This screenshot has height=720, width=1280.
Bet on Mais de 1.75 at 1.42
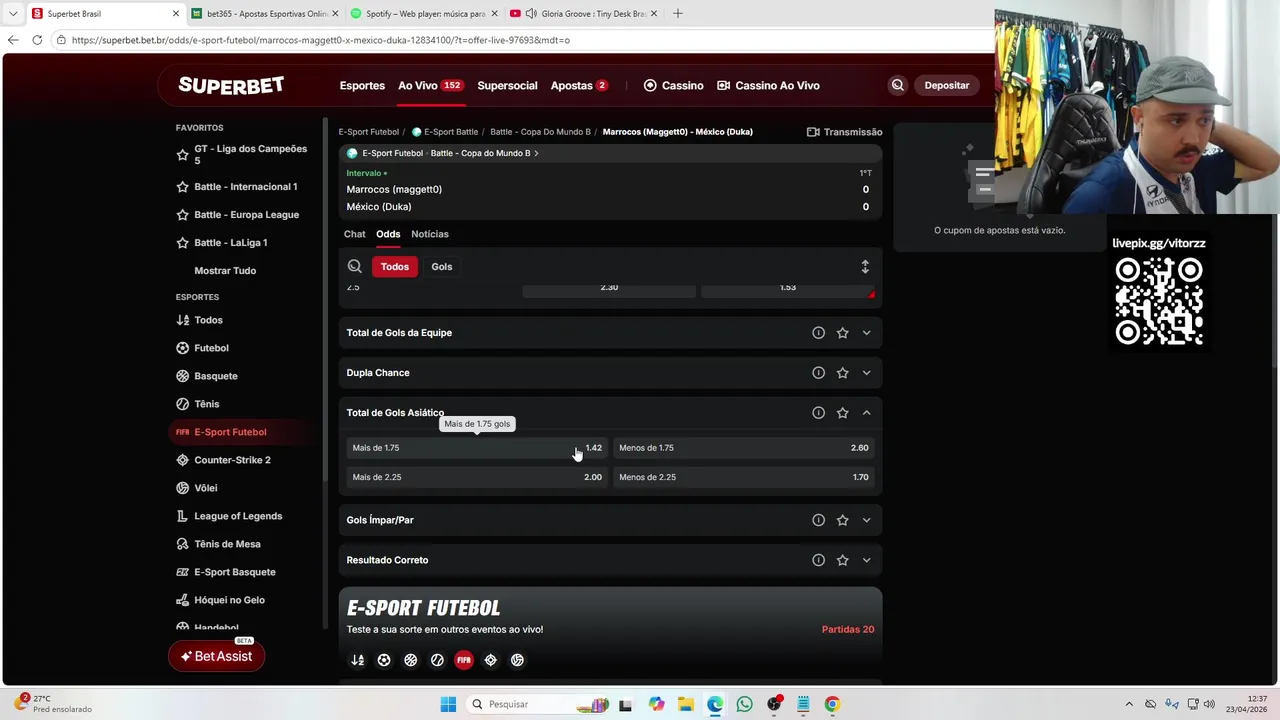click(x=477, y=448)
